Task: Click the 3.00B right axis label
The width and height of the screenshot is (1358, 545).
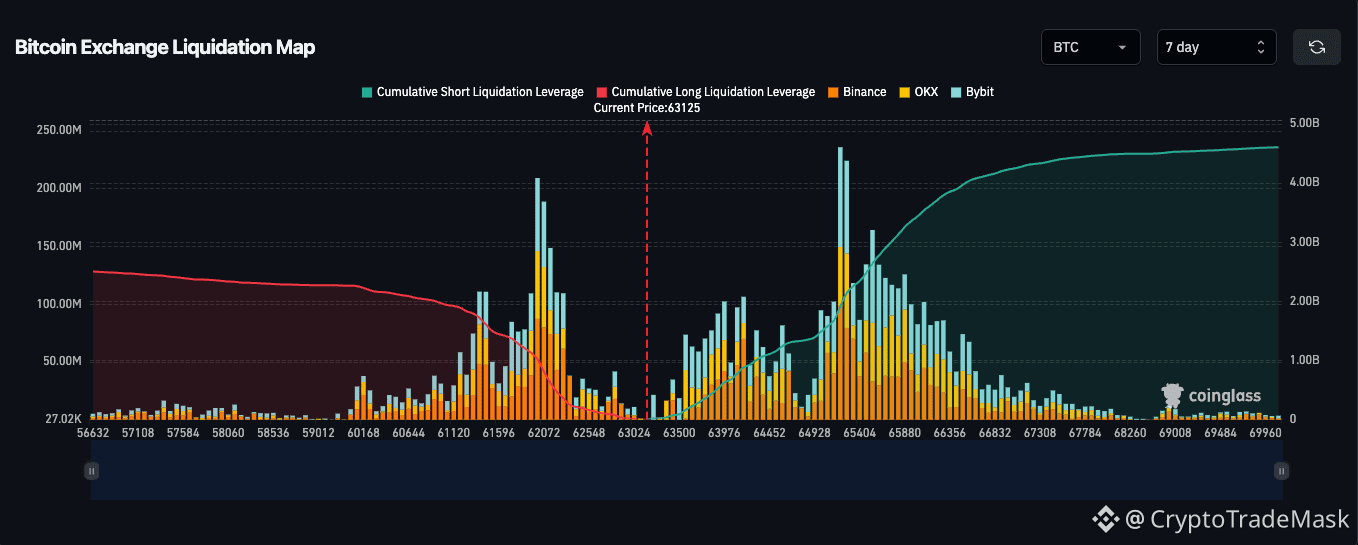Action: pos(1304,242)
